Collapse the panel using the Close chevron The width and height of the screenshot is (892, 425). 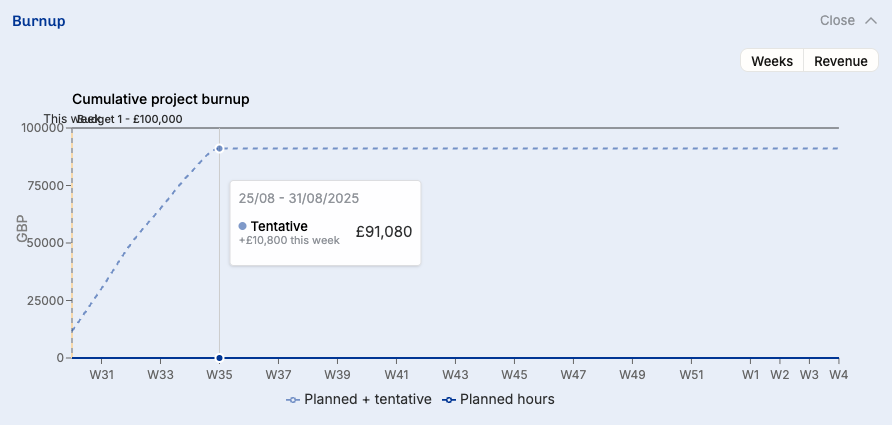click(869, 21)
